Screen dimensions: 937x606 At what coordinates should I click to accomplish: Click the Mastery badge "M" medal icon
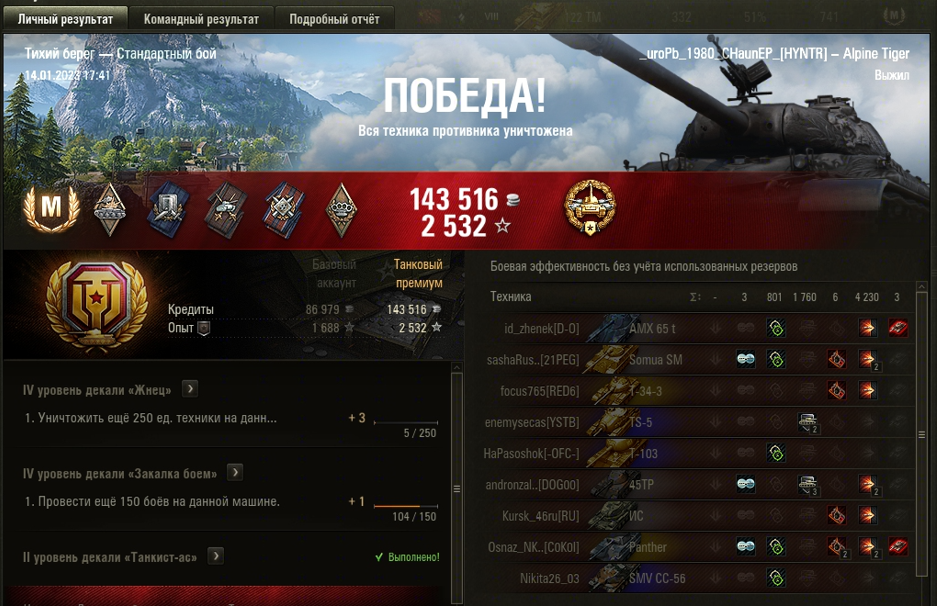tap(51, 209)
